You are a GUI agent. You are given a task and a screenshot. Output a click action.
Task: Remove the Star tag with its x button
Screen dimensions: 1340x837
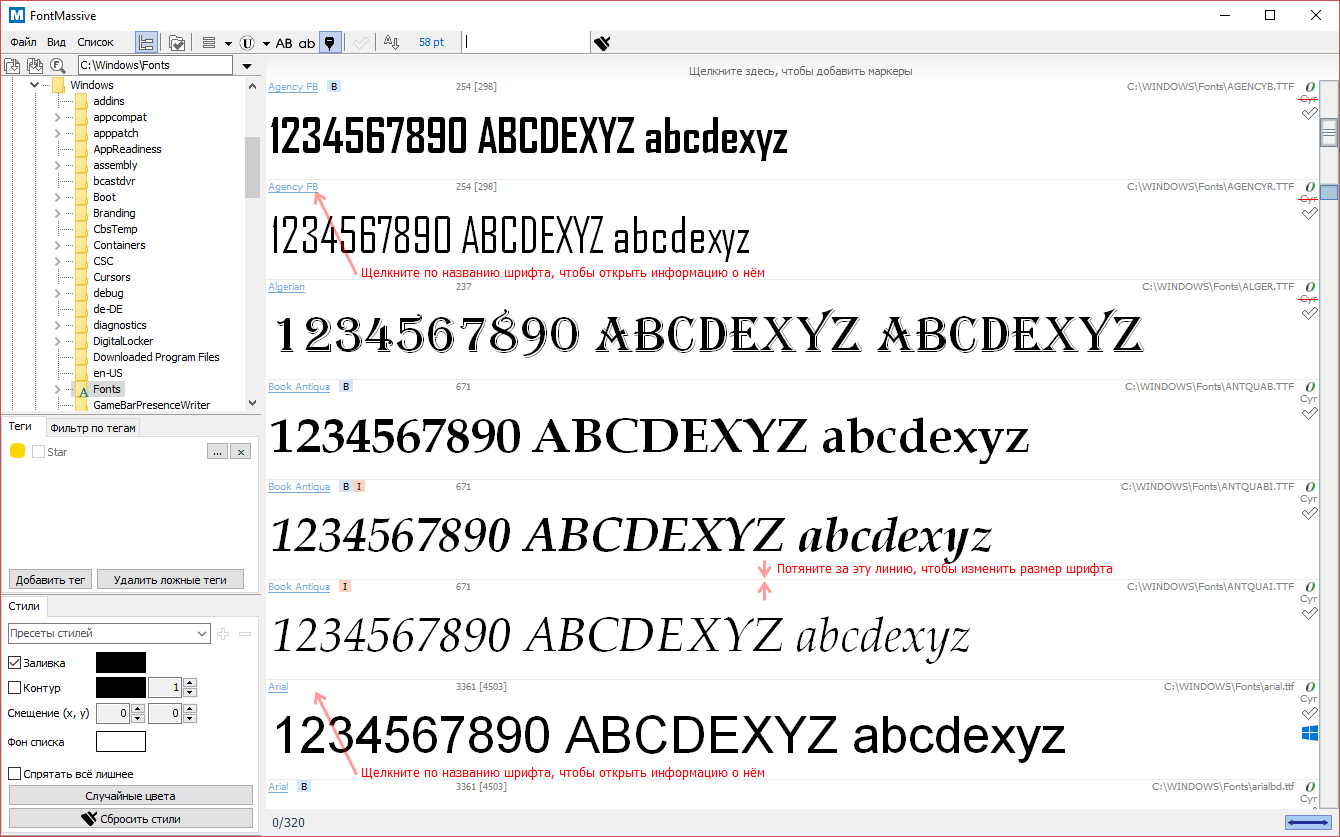[x=240, y=452]
